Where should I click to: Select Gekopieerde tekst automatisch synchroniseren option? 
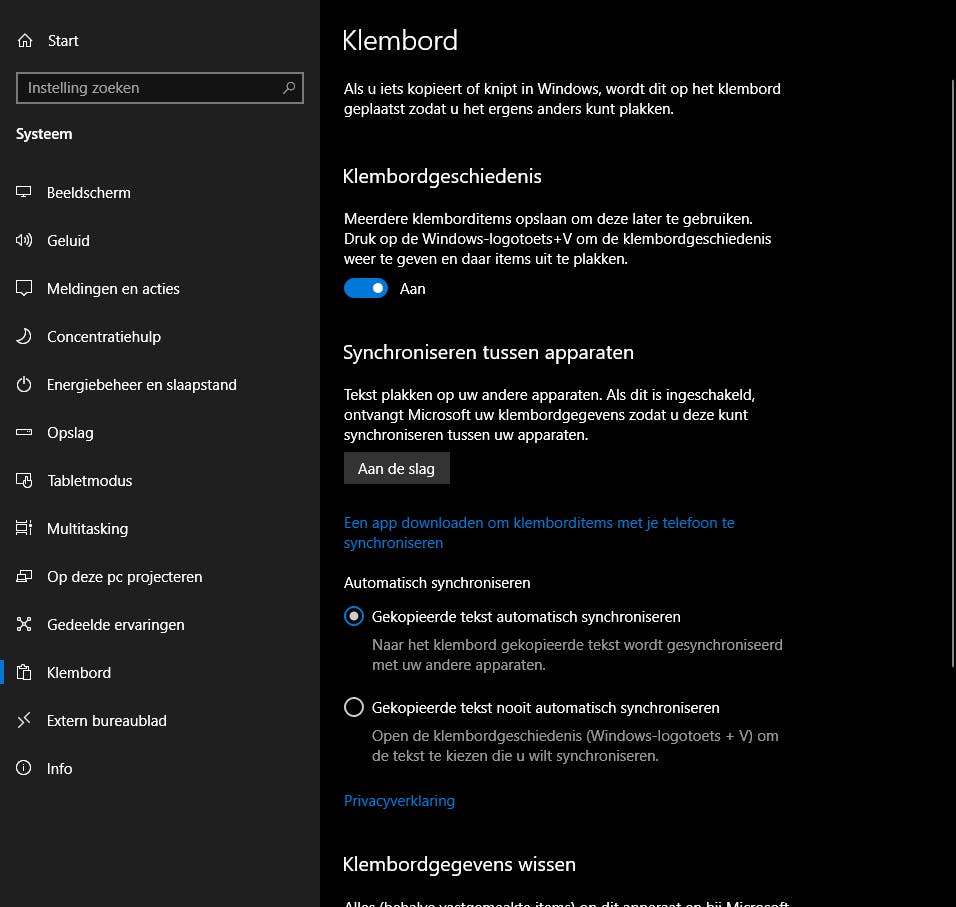[353, 617]
